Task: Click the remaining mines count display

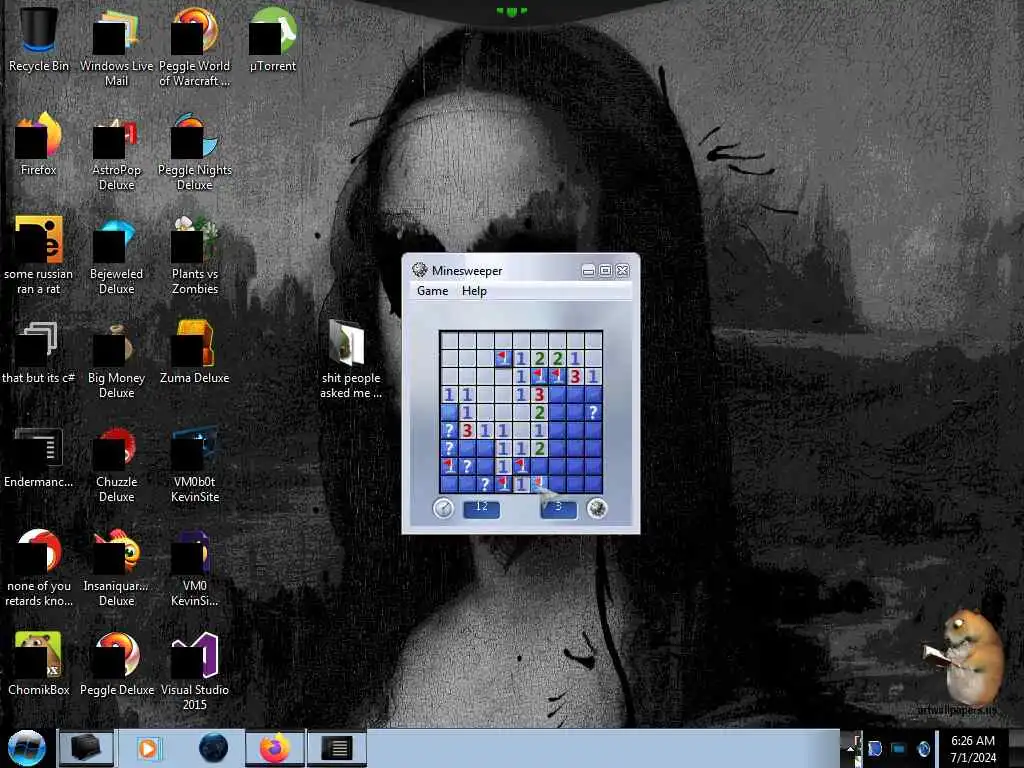Action: pyautogui.click(x=558, y=508)
